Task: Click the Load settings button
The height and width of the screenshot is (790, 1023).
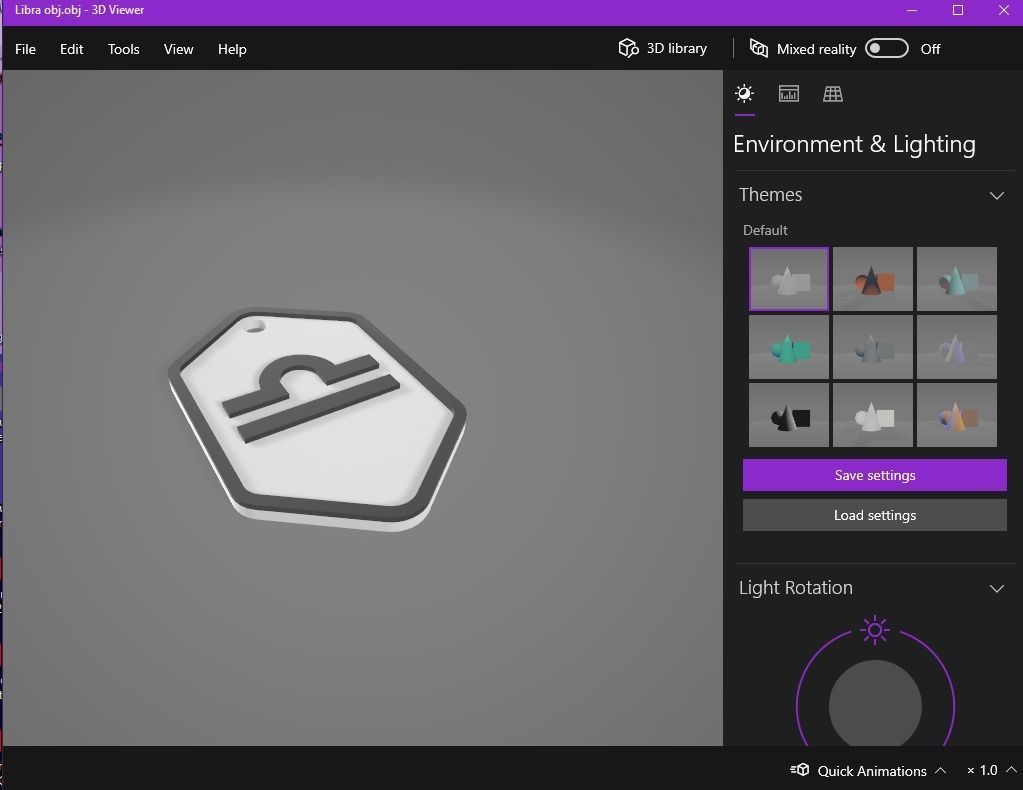Action: click(874, 515)
